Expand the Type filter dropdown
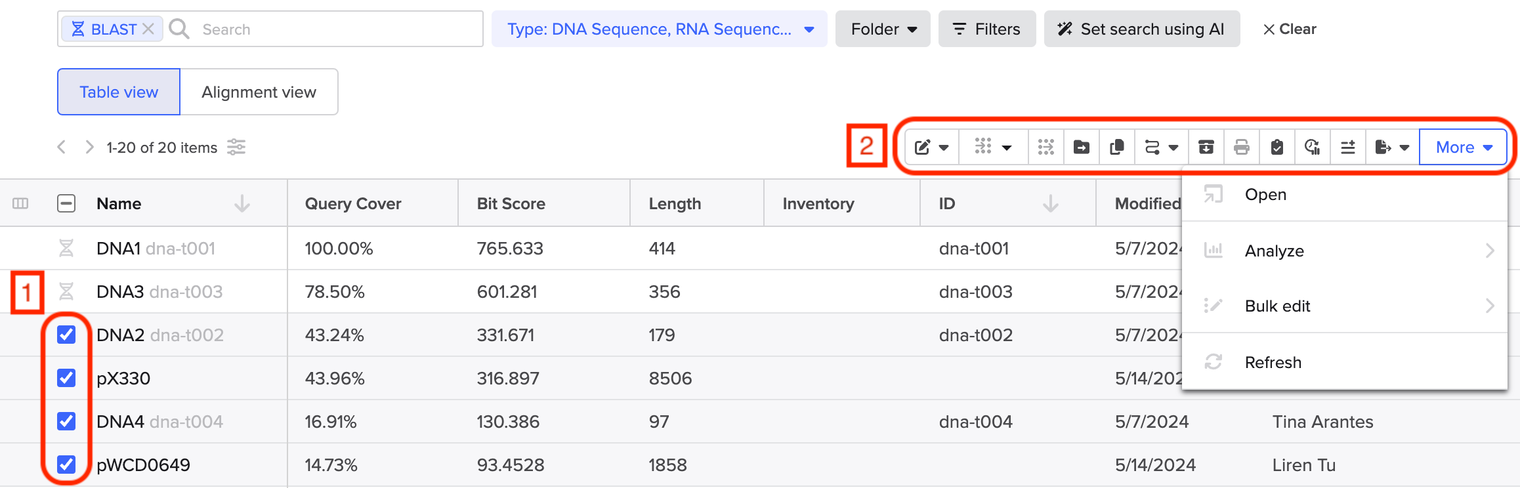The image size is (1520, 488). (659, 29)
